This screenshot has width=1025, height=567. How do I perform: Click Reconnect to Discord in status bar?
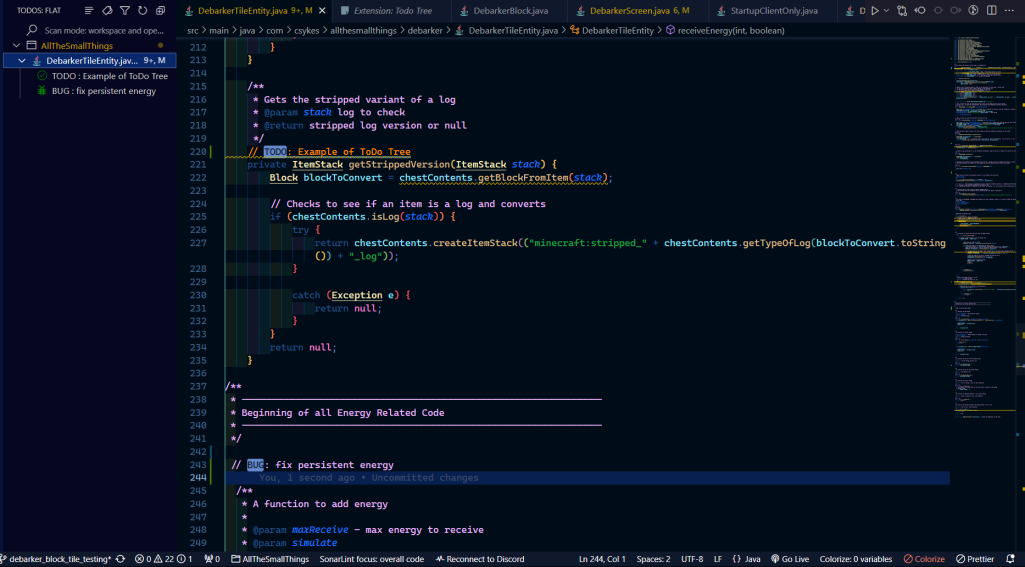pyautogui.click(x=478, y=559)
